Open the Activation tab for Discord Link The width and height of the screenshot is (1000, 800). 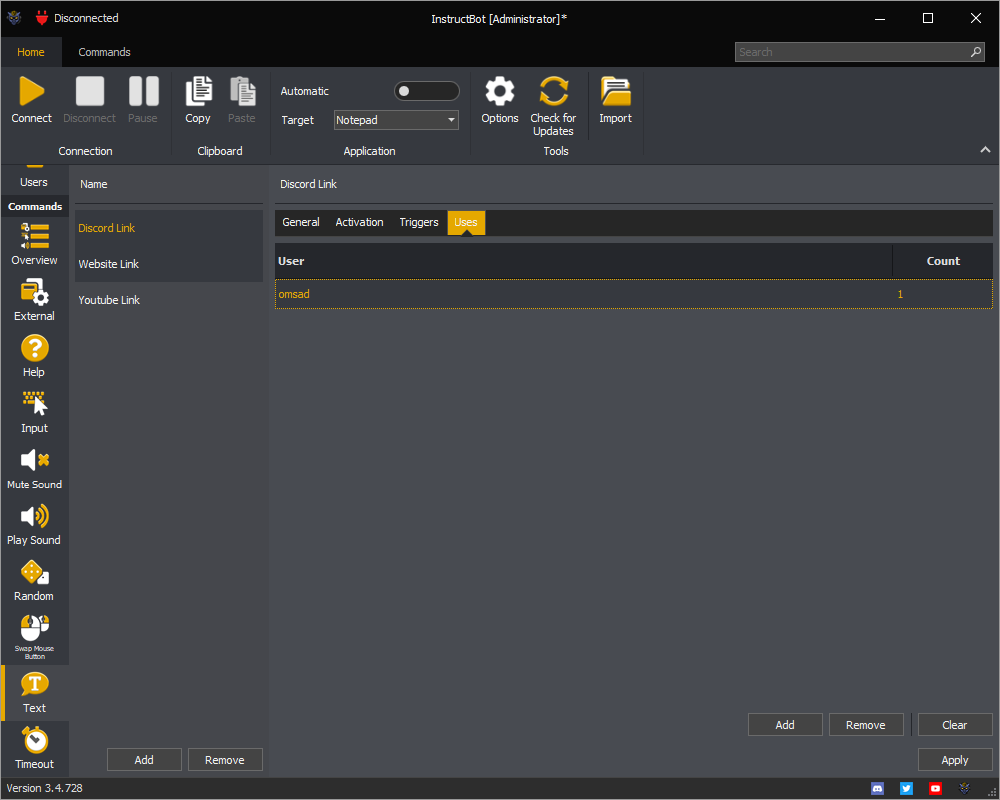coord(359,222)
